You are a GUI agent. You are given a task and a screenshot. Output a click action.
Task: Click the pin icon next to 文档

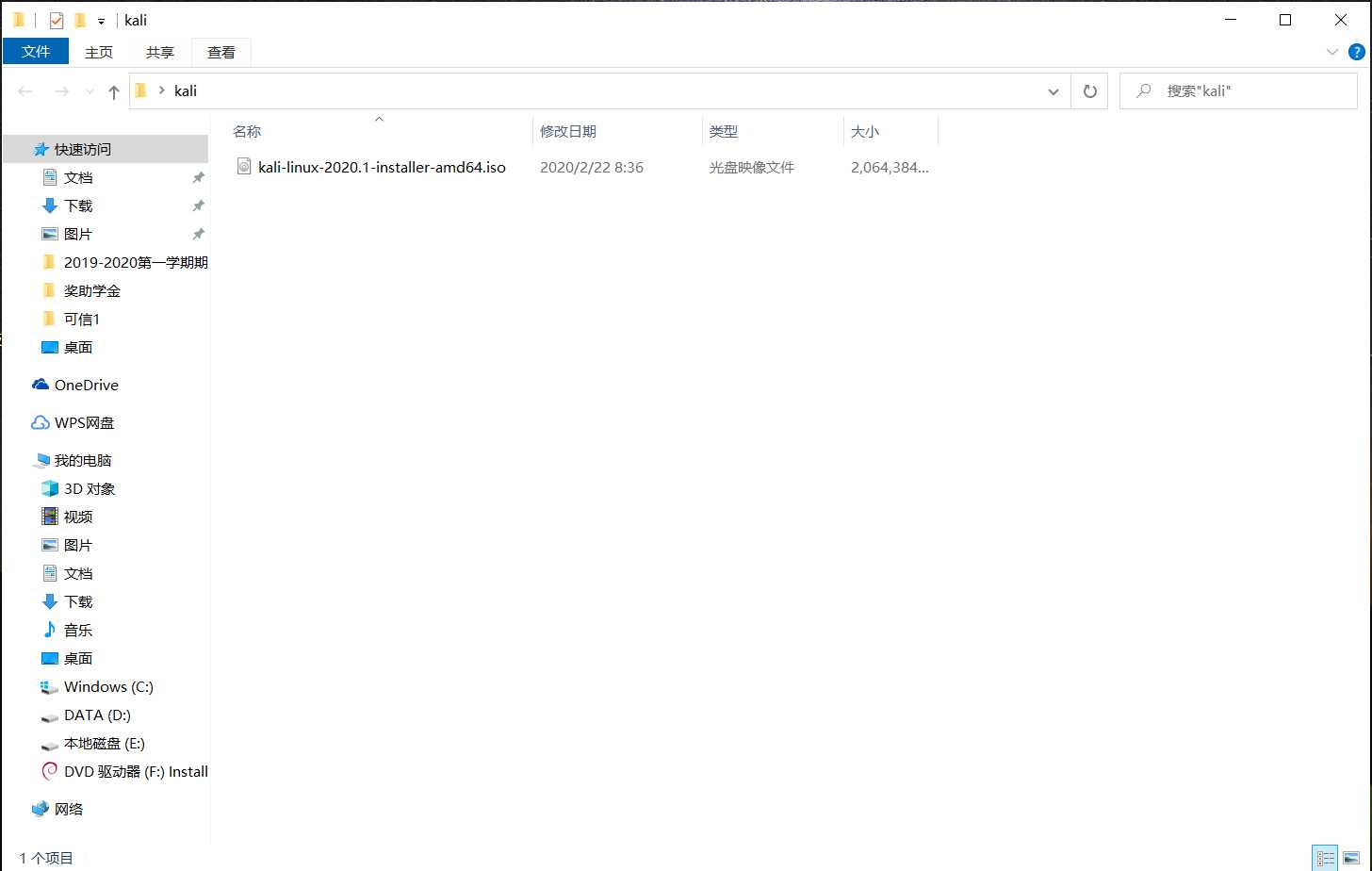(x=198, y=177)
